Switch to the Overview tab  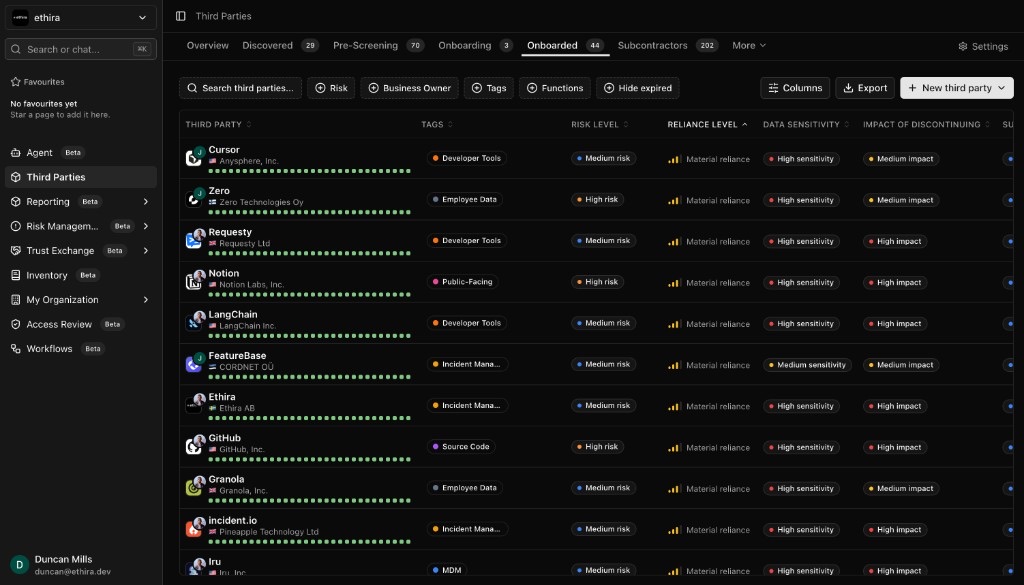(x=208, y=46)
